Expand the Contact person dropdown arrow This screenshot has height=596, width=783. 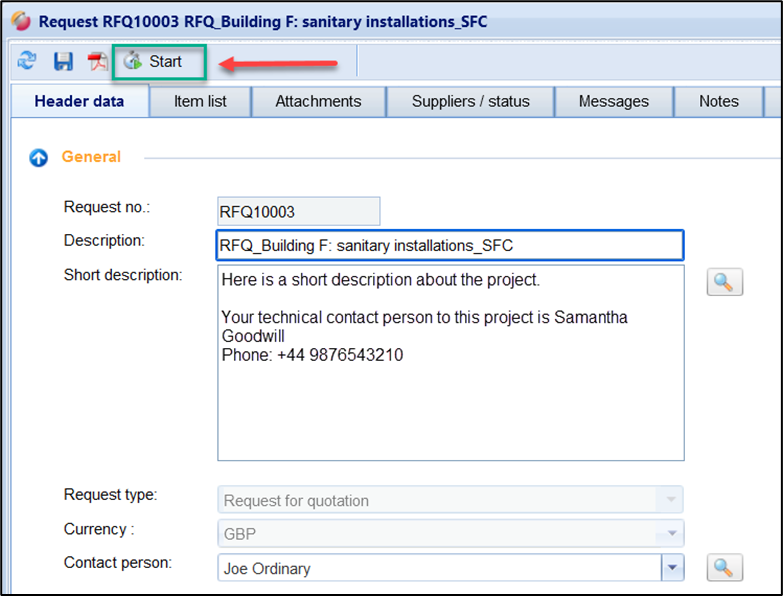672,568
